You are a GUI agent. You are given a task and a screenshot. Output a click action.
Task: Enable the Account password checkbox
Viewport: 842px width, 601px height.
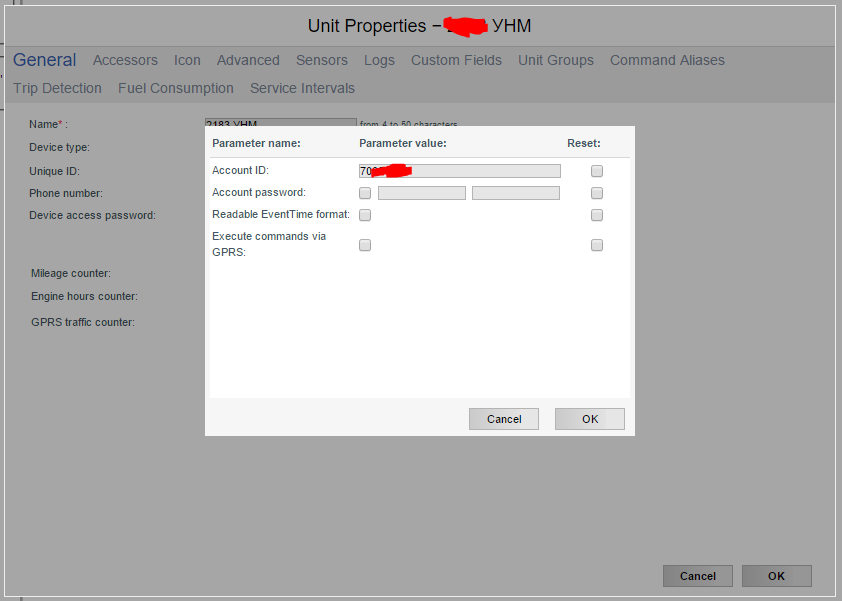pyautogui.click(x=365, y=193)
